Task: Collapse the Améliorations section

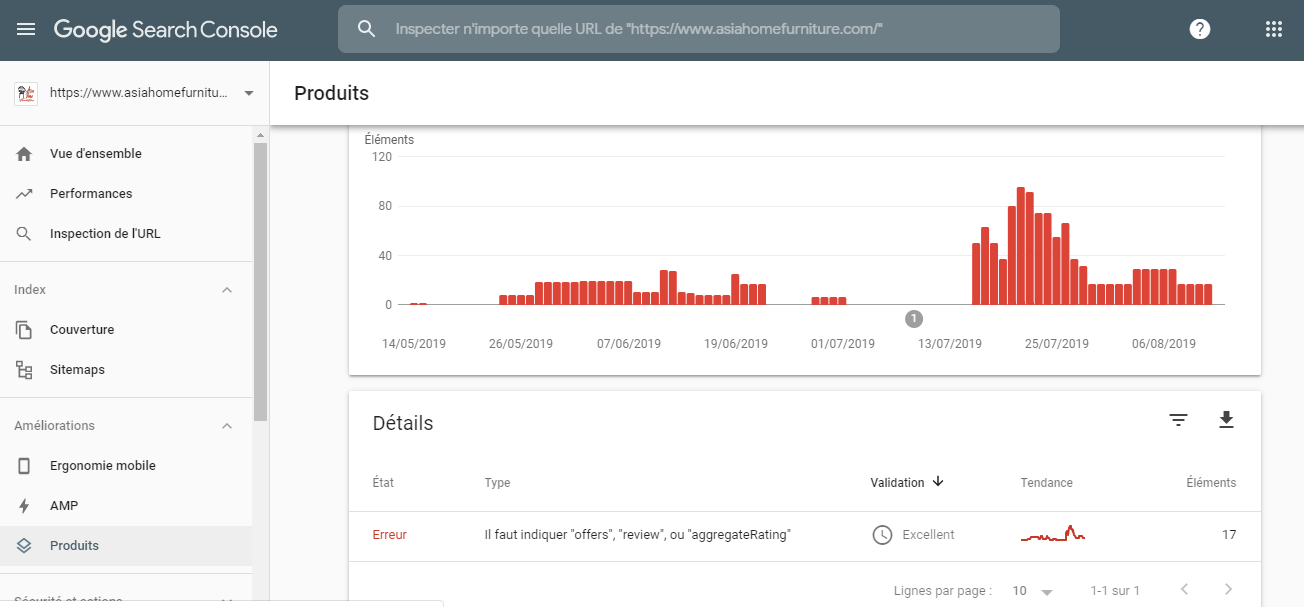Action: tap(227, 426)
